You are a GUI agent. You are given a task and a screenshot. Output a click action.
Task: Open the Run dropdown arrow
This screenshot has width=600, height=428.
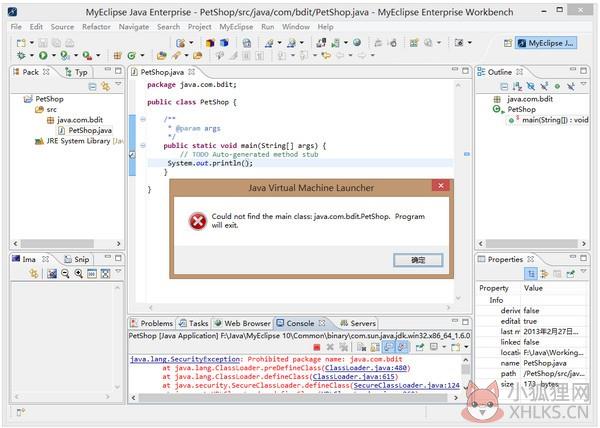54,56
